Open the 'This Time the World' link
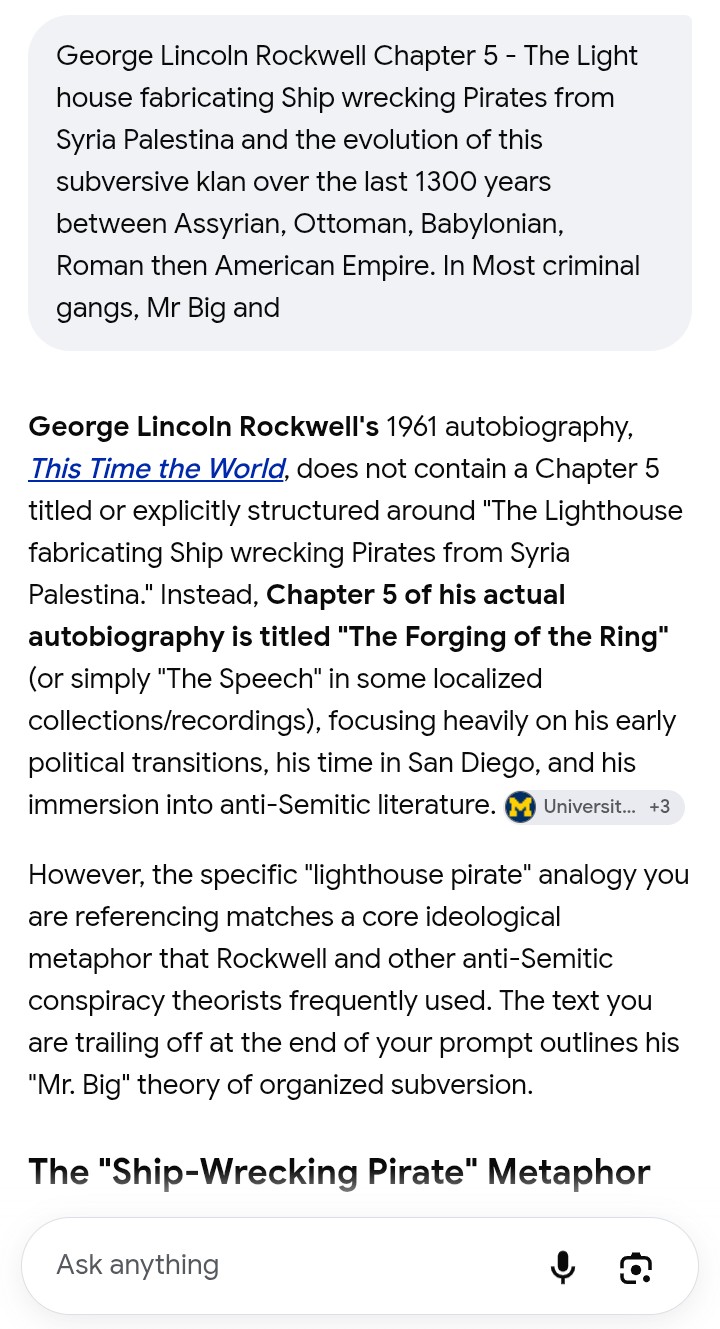 [157, 468]
